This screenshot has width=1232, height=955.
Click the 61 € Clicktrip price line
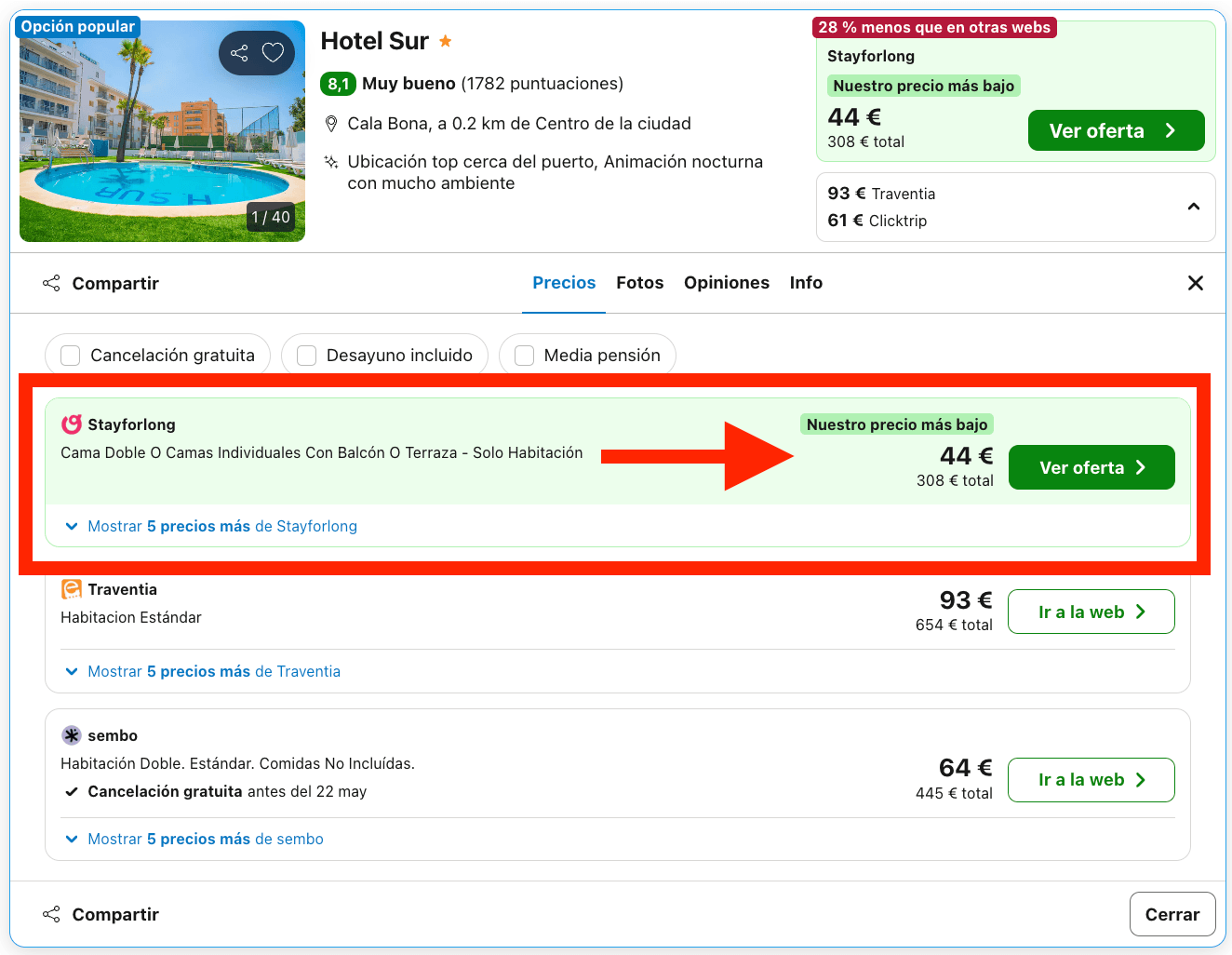coord(877,221)
